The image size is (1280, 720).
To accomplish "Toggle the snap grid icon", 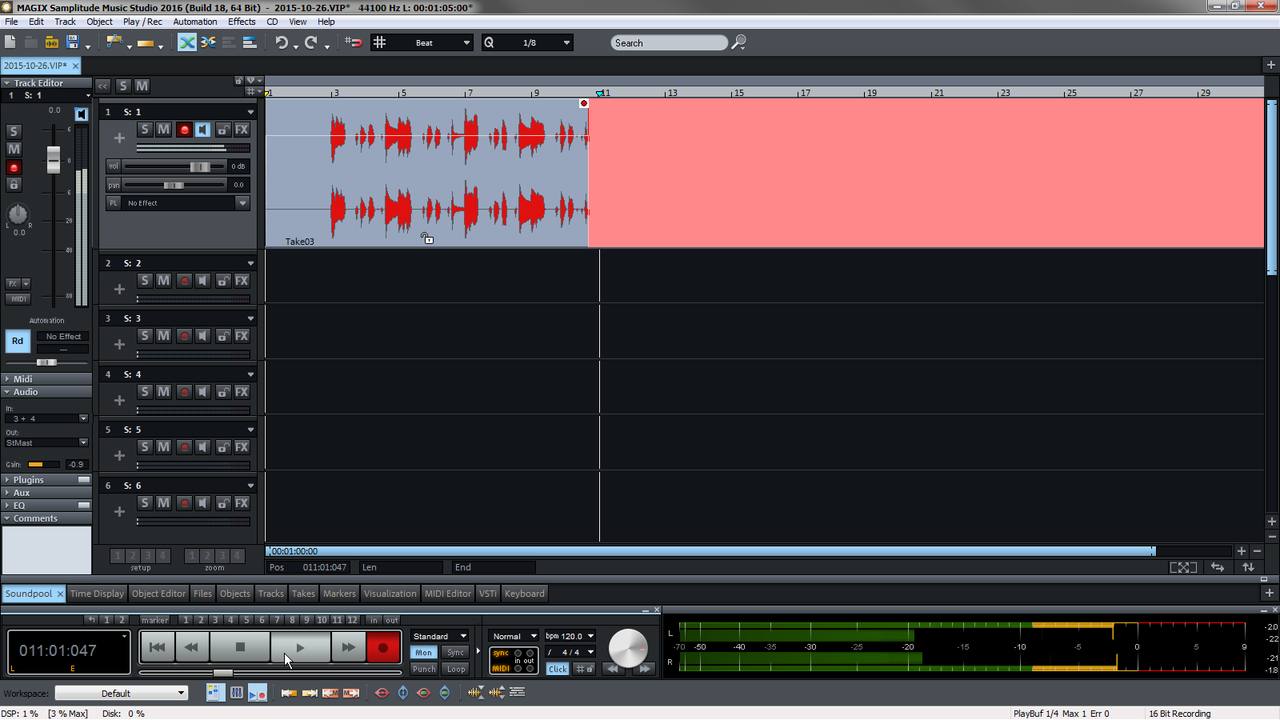I will [x=379, y=43].
